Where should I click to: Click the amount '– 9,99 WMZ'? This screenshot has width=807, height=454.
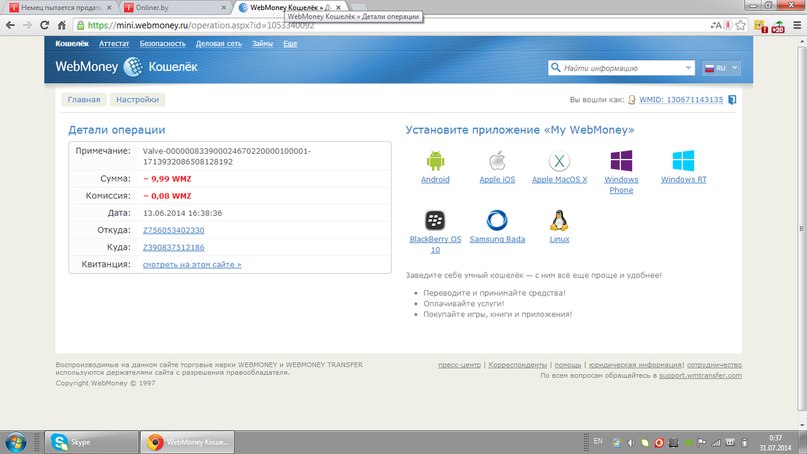tap(167, 179)
